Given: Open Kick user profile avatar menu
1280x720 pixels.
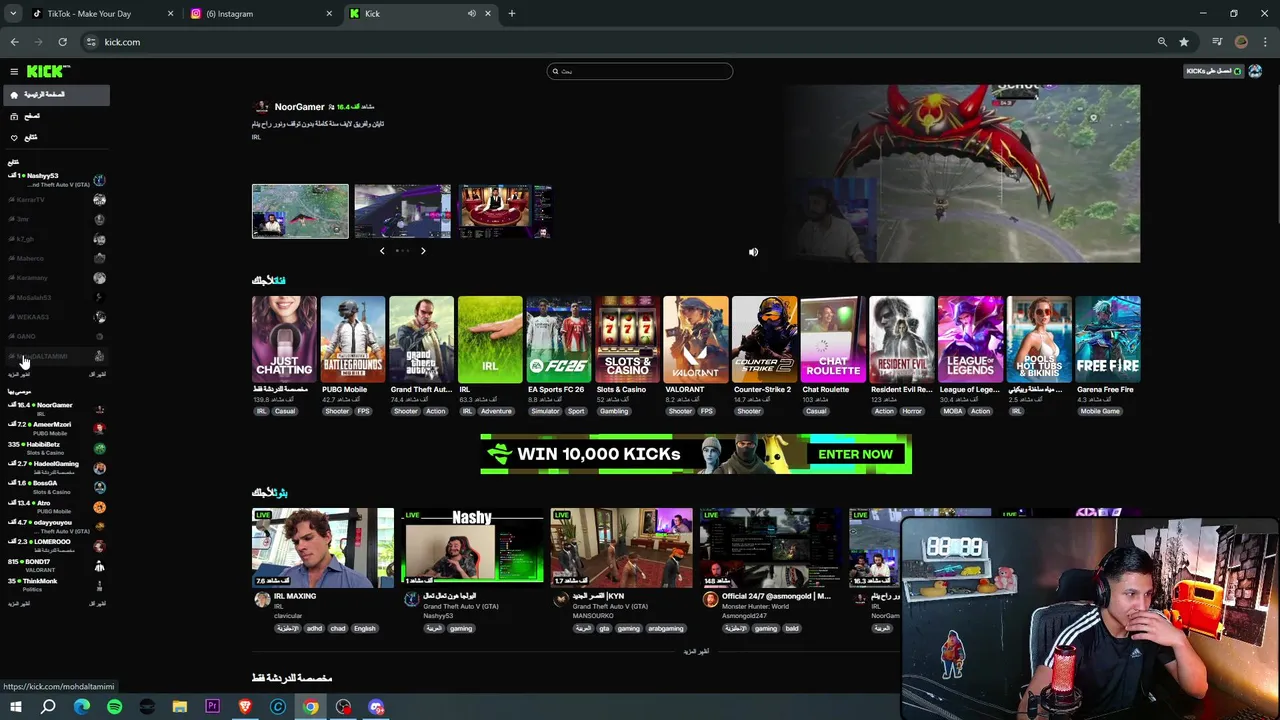Looking at the screenshot, I should (1255, 71).
